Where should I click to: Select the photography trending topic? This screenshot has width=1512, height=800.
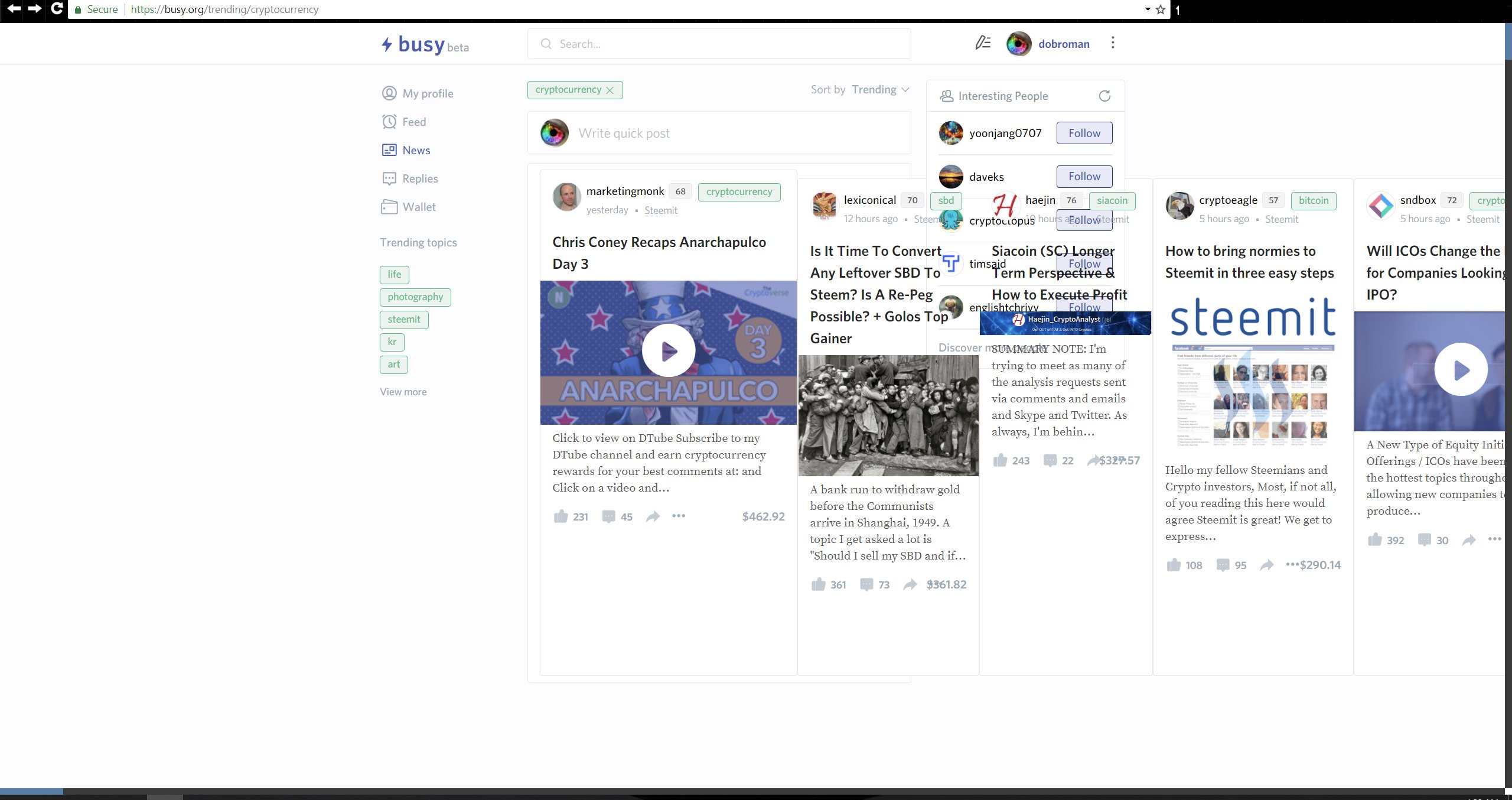point(415,297)
